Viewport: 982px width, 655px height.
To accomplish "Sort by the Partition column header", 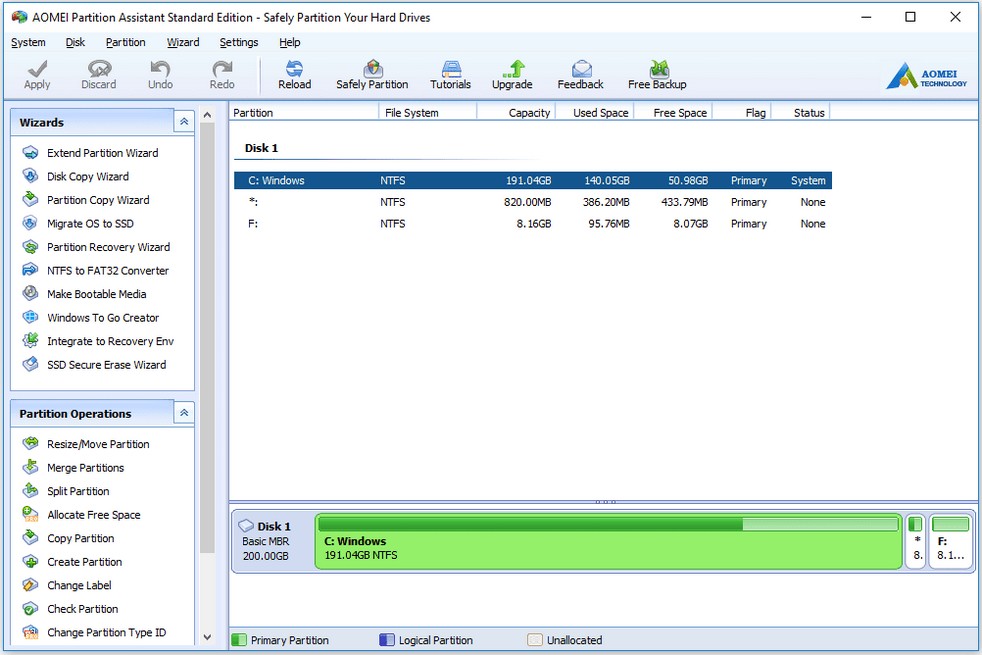I will pos(304,113).
